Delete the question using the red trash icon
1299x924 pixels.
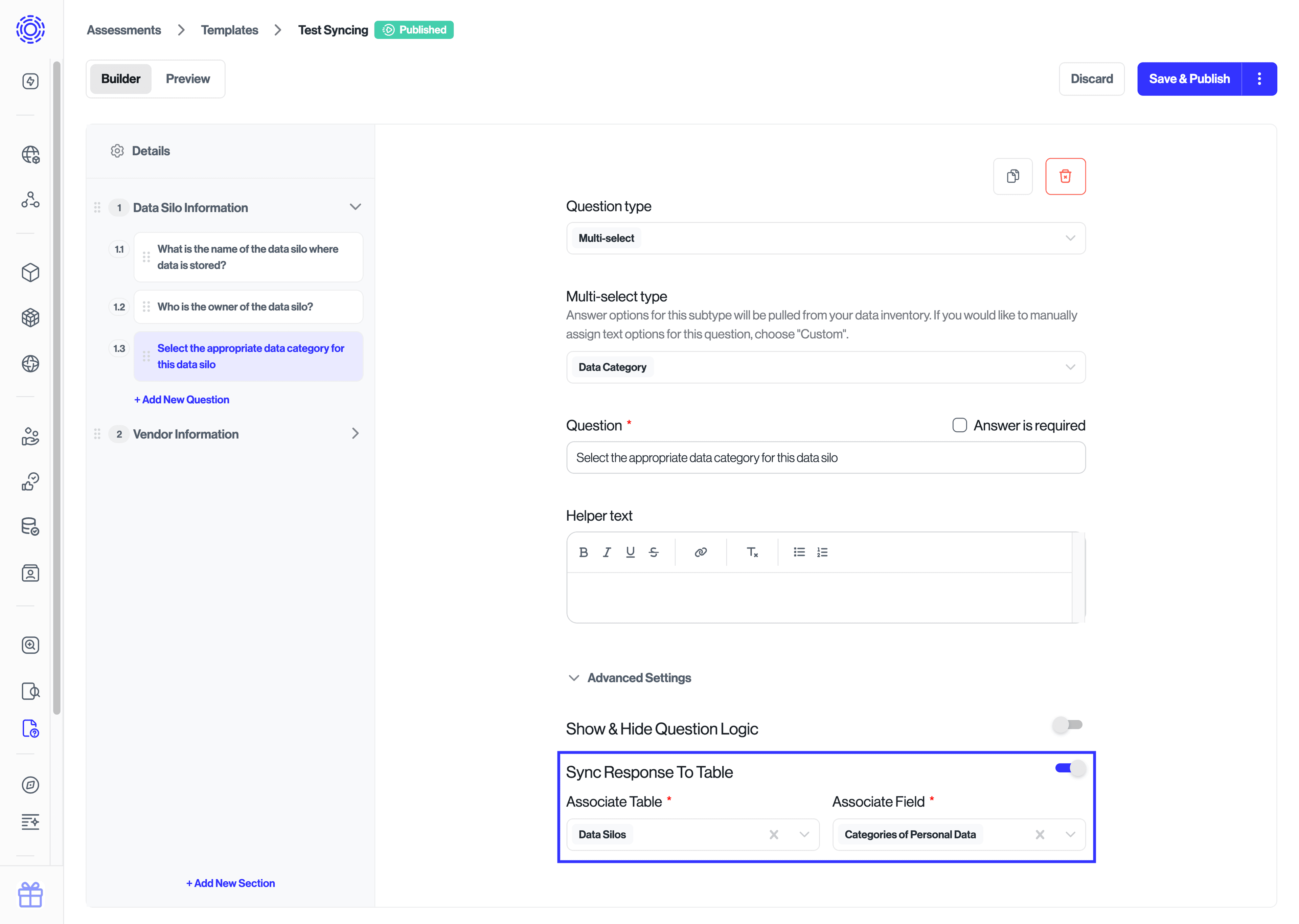1065,176
